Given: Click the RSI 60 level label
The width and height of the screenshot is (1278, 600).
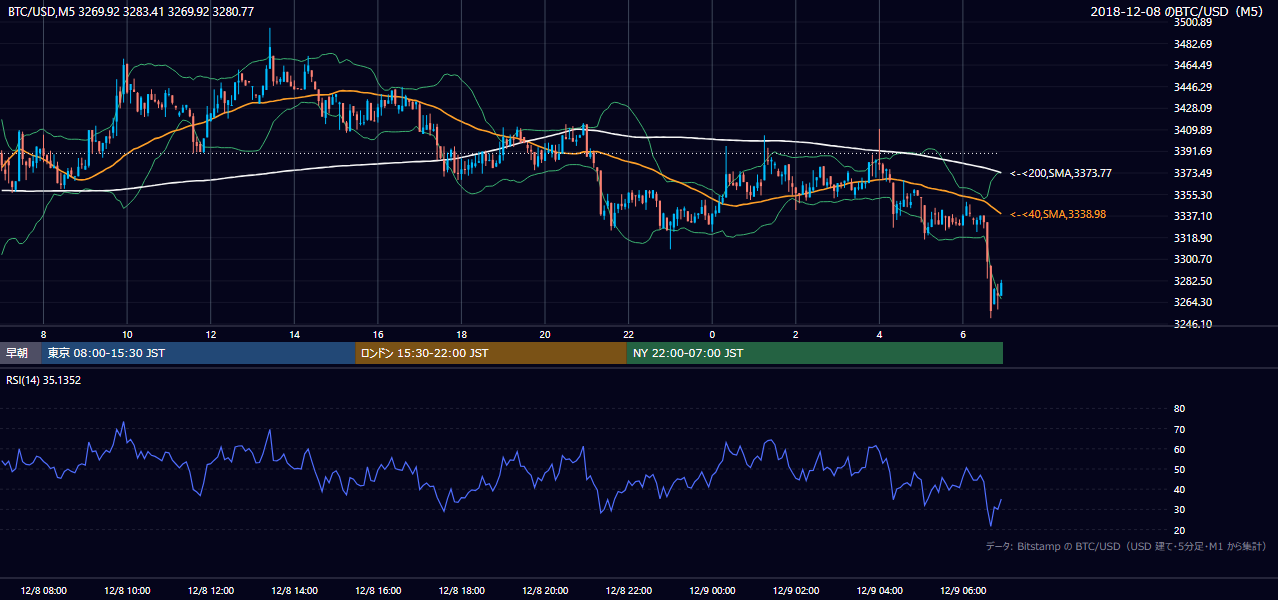Looking at the screenshot, I should coord(1179,449).
